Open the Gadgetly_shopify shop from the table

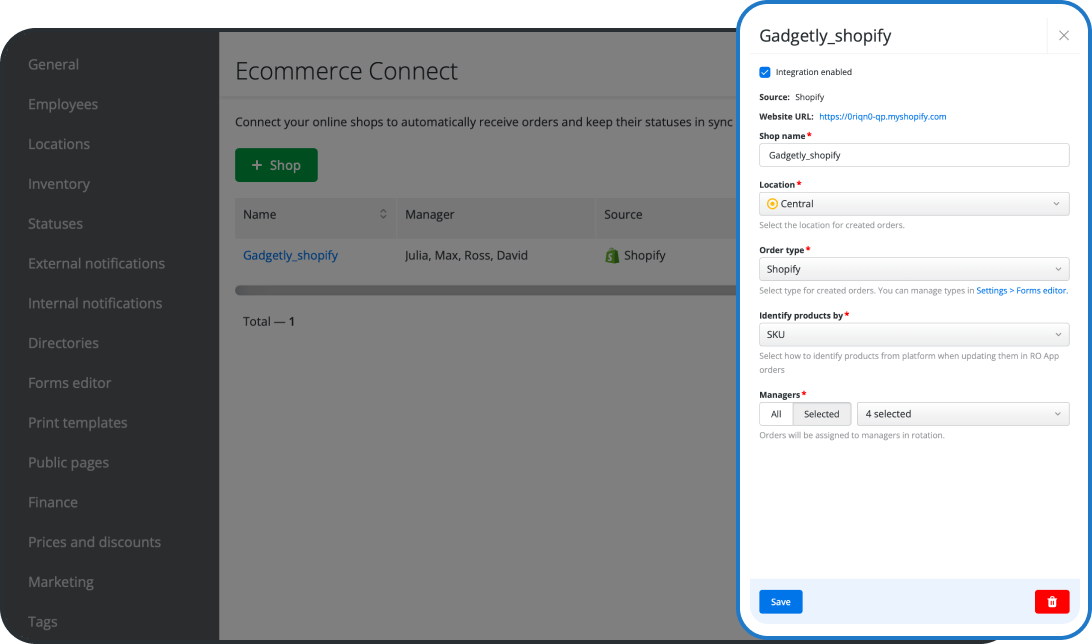290,255
